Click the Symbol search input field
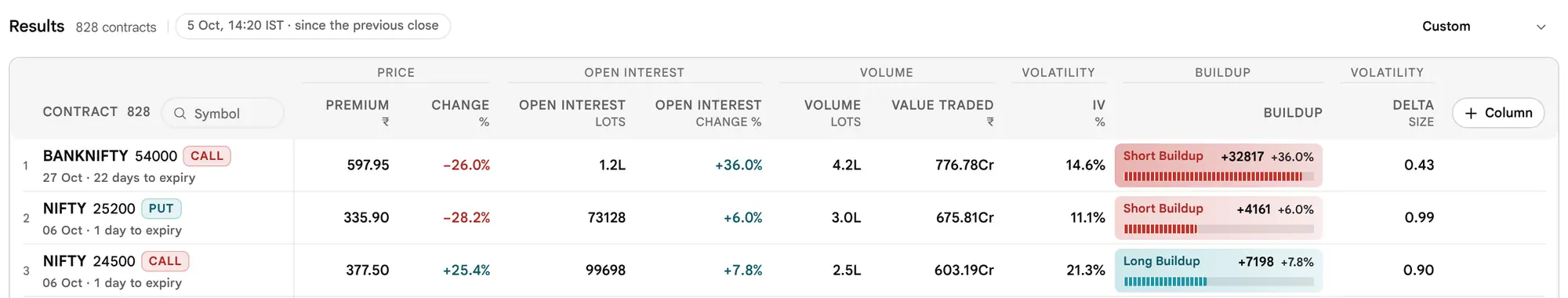The height and width of the screenshot is (298, 1568). point(223,113)
